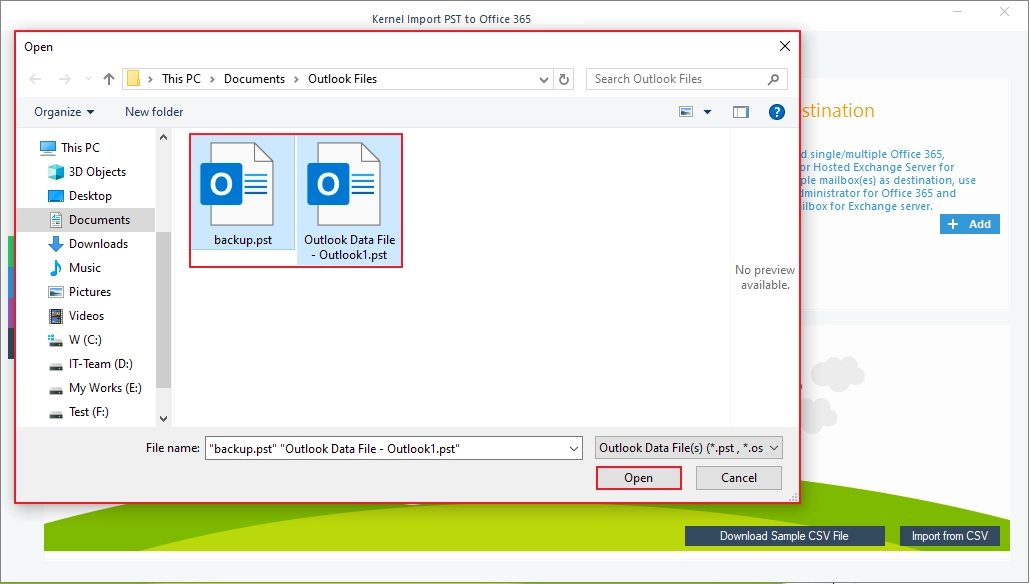Create a New folder
The image size is (1030, 584).
click(x=154, y=112)
